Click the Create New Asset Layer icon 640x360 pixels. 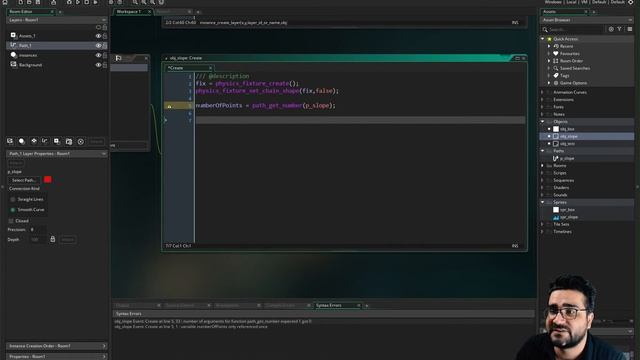point(57,141)
